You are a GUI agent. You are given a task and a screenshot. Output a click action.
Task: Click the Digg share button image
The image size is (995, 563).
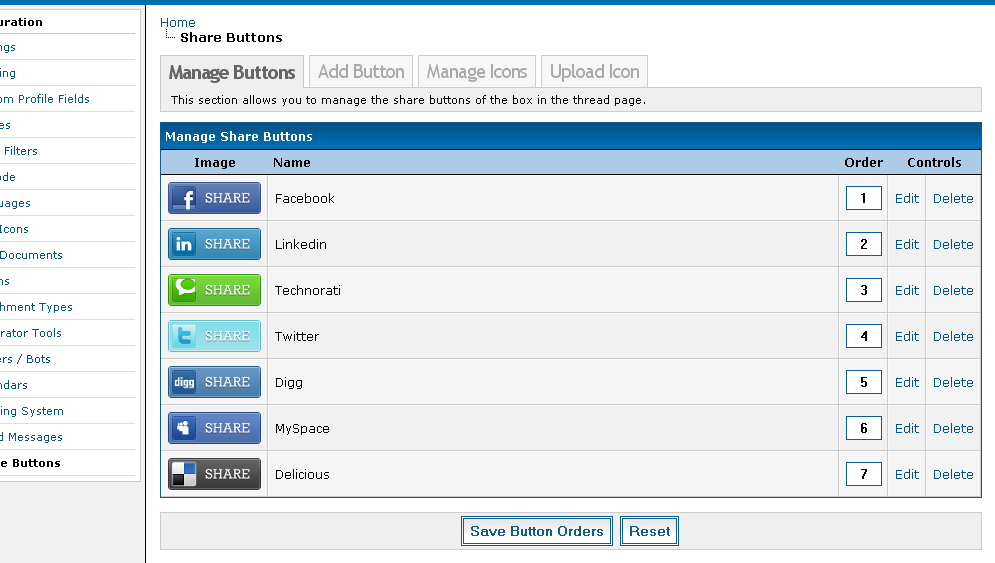tap(214, 382)
